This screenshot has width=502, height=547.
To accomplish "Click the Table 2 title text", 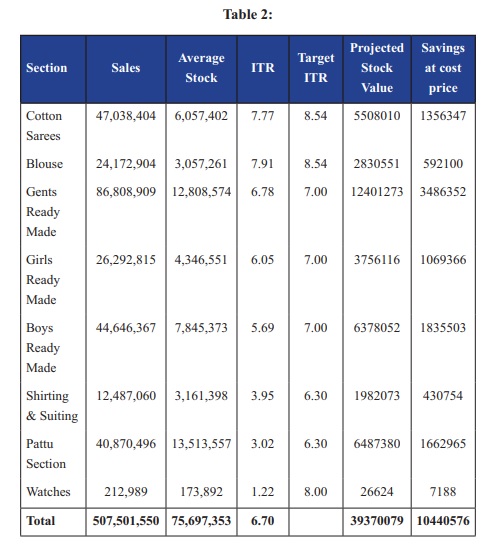I will pyautogui.click(x=248, y=15).
